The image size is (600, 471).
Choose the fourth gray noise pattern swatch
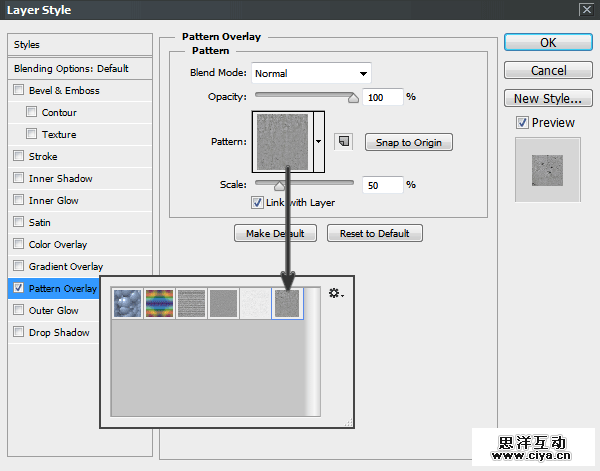(224, 303)
